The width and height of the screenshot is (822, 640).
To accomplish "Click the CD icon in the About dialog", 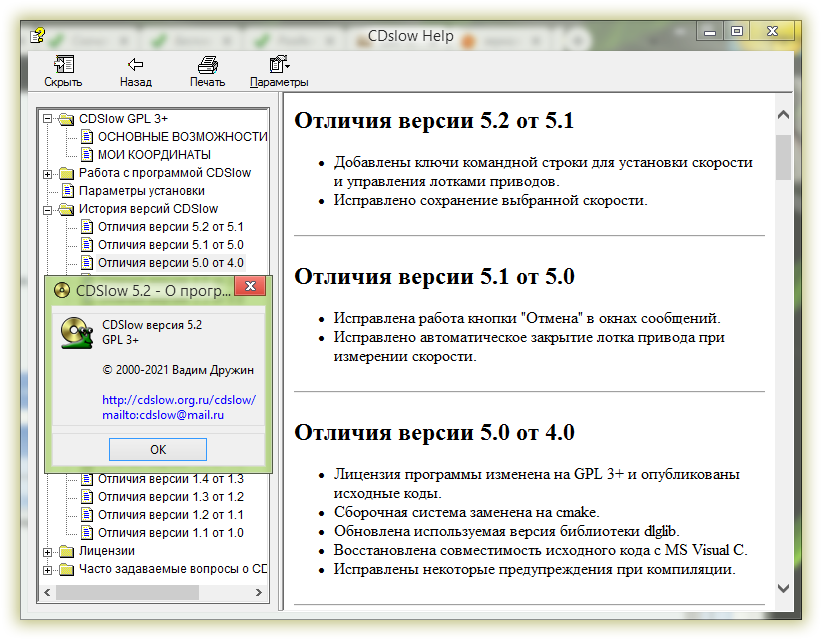I will pos(73,332).
